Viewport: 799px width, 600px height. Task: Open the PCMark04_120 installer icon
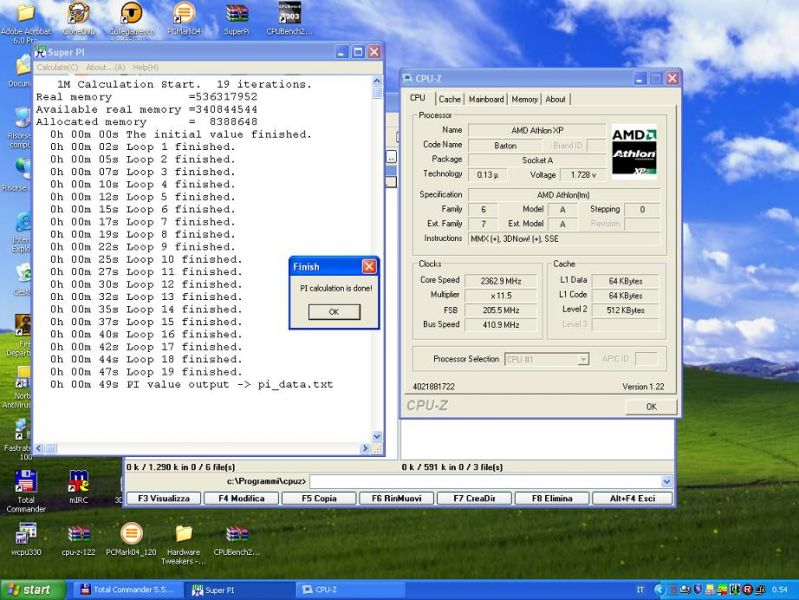tap(131, 534)
